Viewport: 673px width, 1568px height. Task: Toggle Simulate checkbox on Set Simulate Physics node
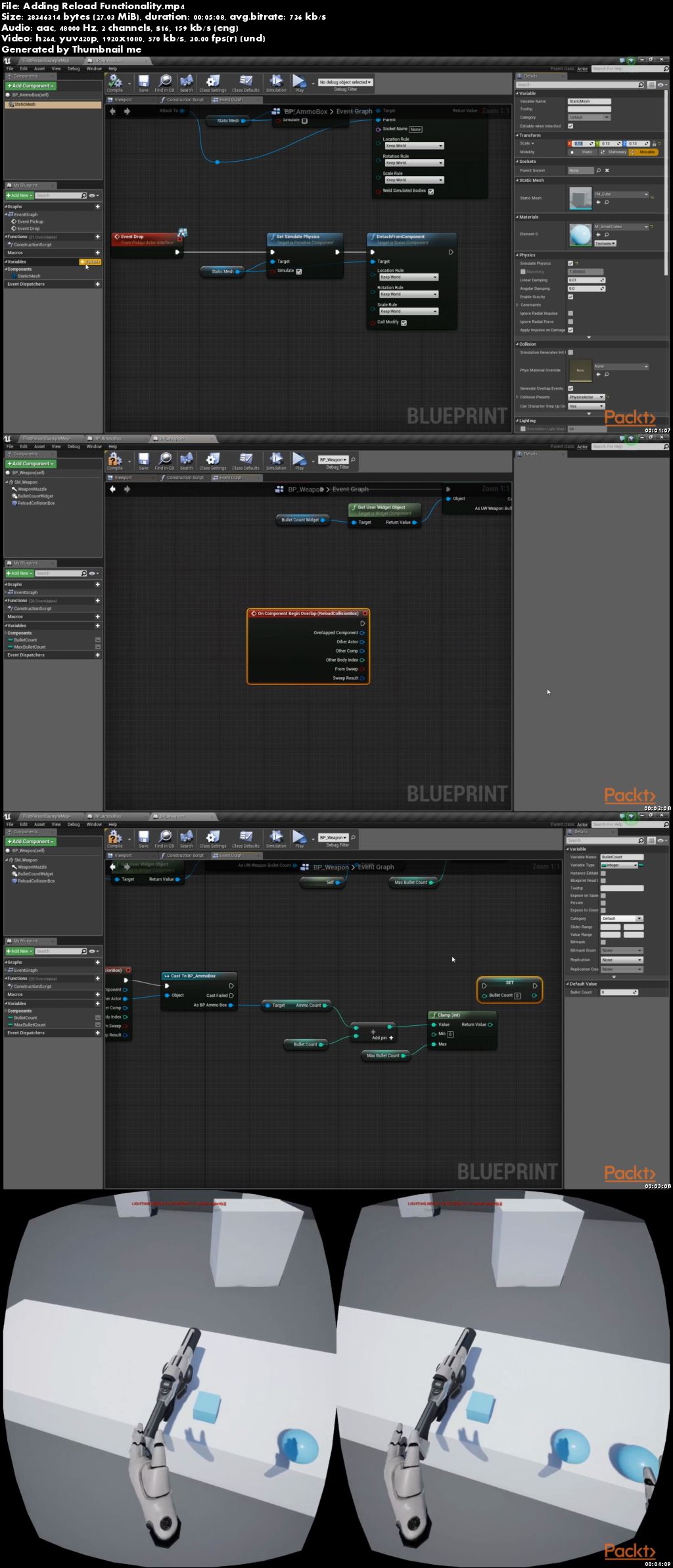pyautogui.click(x=299, y=271)
